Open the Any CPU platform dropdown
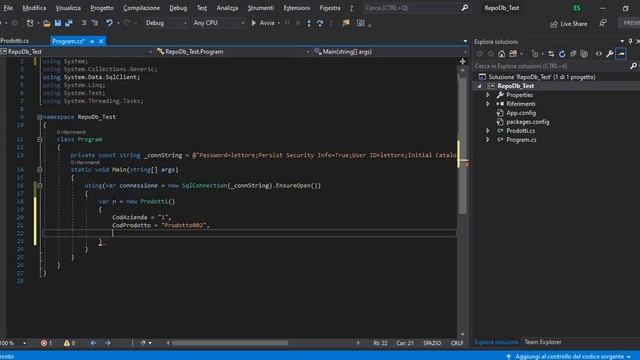 (218, 23)
